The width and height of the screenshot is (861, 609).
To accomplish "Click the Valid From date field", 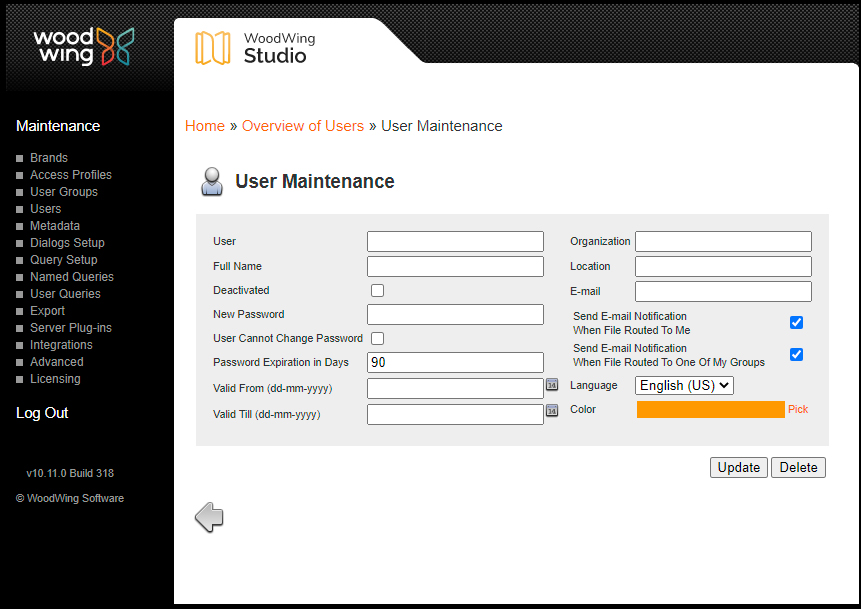I will 455,388.
